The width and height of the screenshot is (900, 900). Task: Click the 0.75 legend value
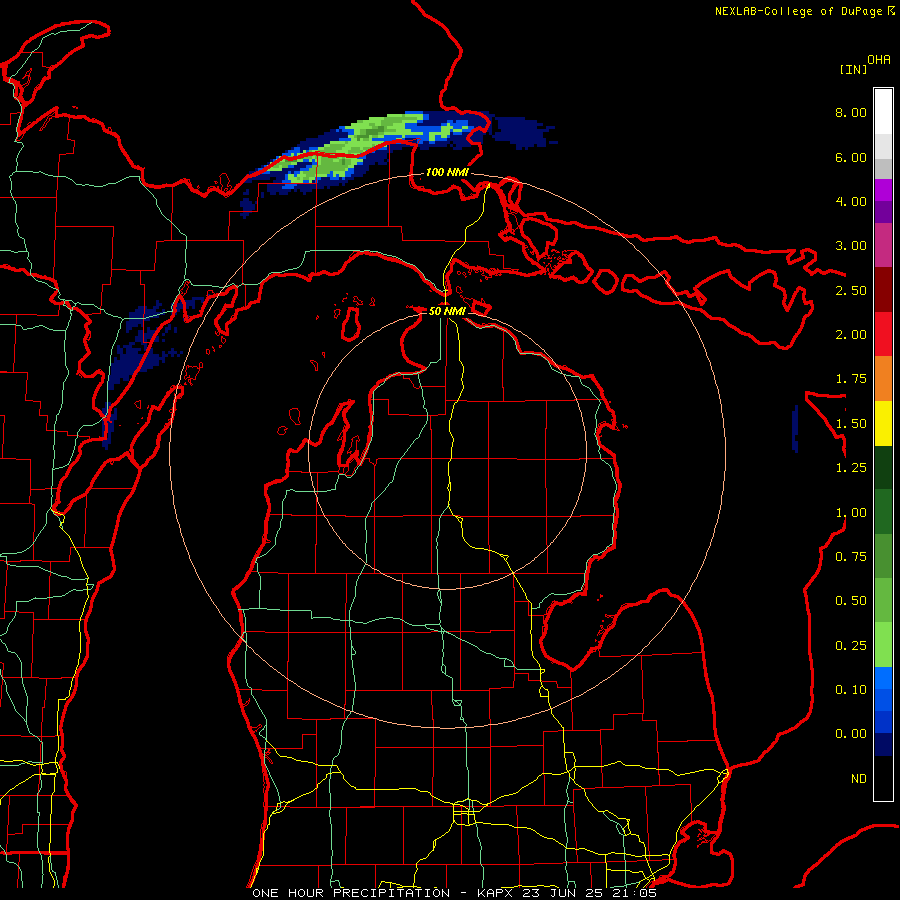pos(851,557)
